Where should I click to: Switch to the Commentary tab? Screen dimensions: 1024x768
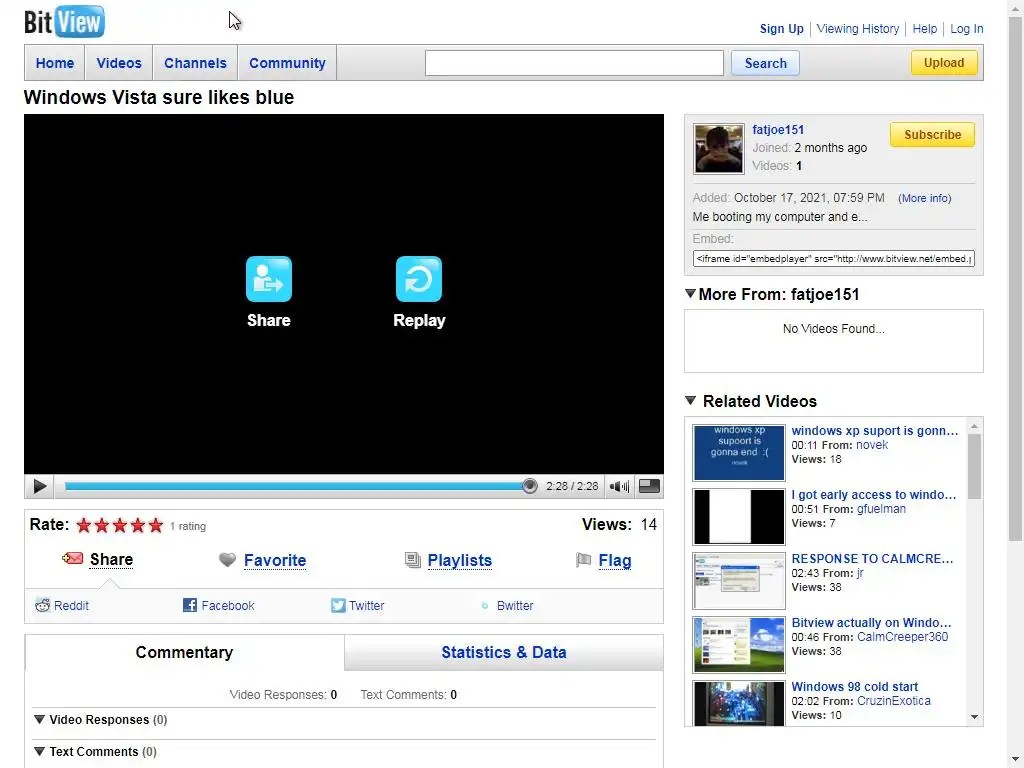click(x=184, y=652)
